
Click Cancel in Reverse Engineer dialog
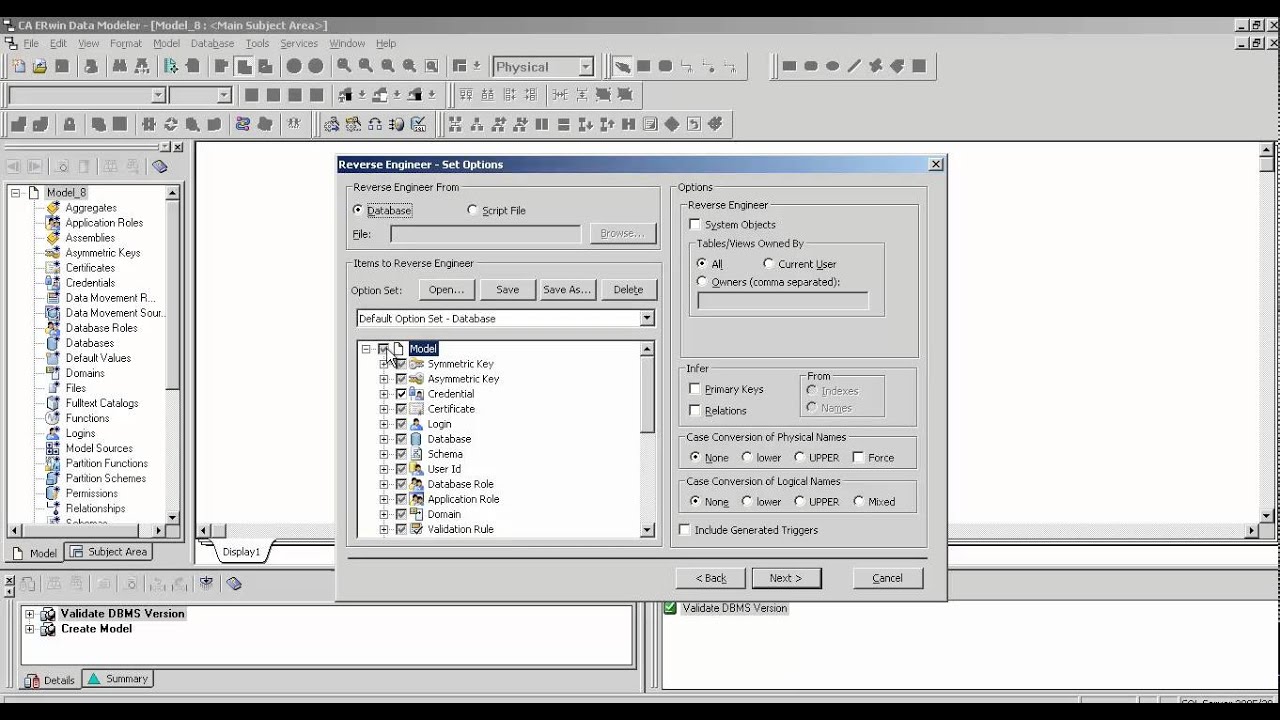click(888, 578)
